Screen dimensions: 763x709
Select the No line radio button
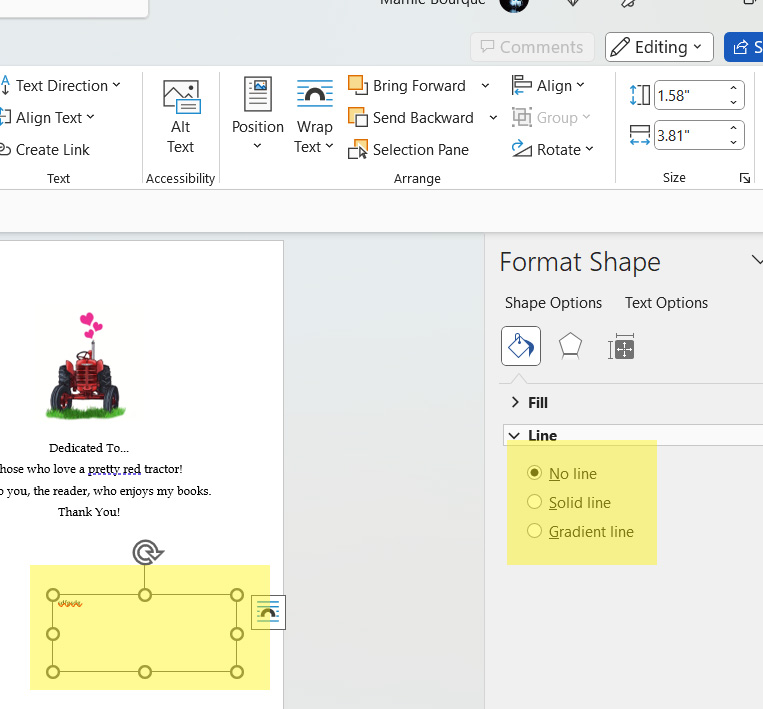point(535,473)
